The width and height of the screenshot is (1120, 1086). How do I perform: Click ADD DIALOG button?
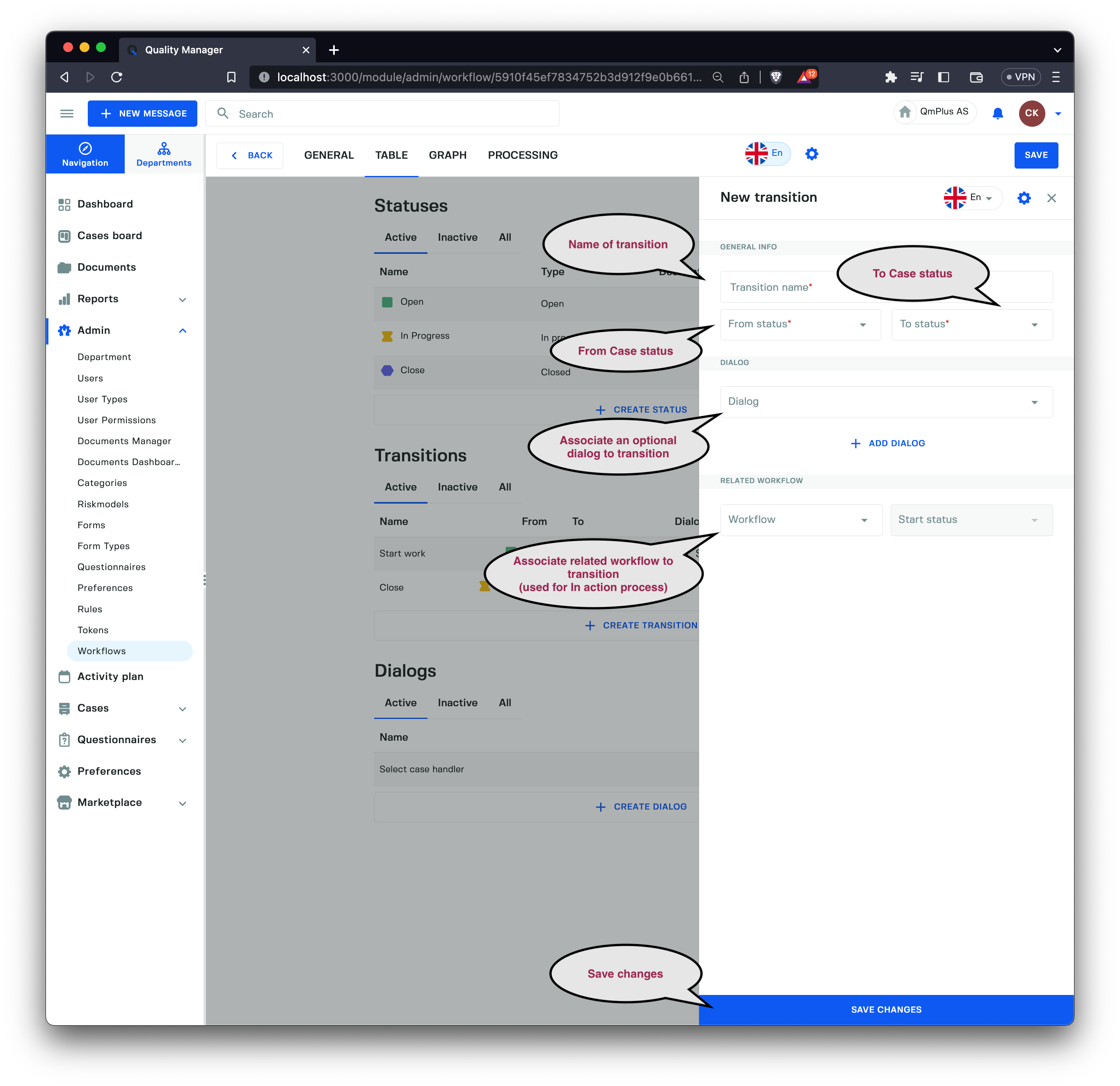(x=887, y=443)
